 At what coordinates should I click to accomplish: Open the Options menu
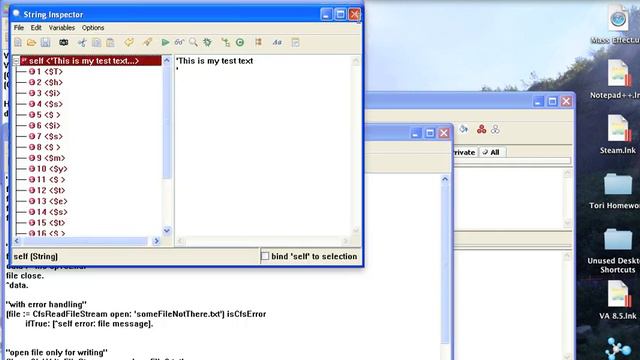pos(93,28)
